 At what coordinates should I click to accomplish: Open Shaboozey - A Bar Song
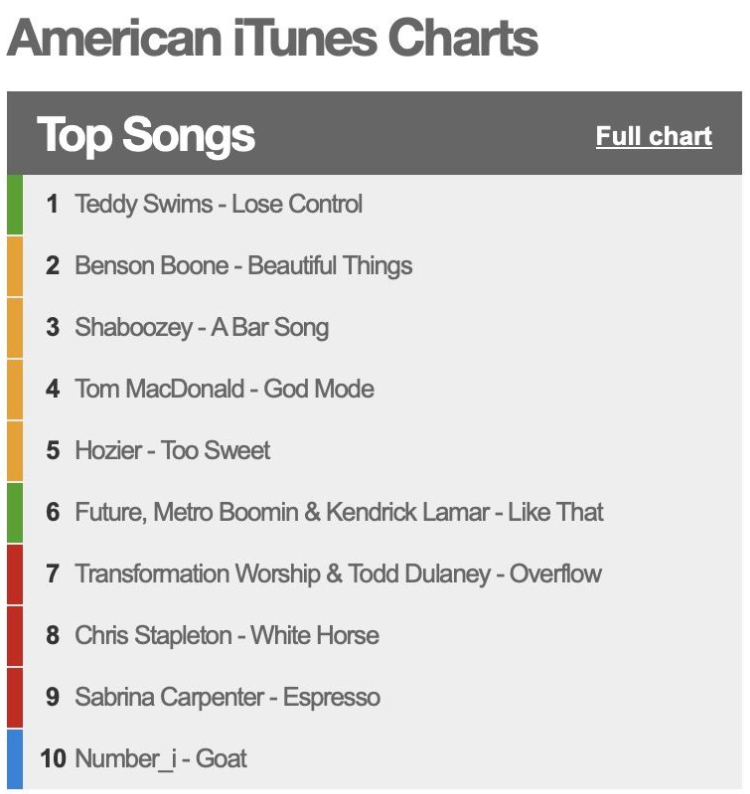(201, 328)
